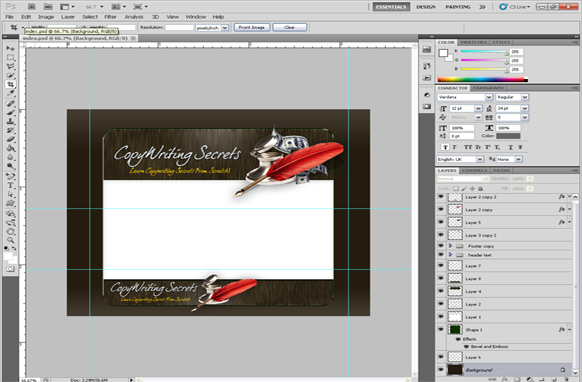Select the Move tool
The image size is (582, 382).
(10, 48)
